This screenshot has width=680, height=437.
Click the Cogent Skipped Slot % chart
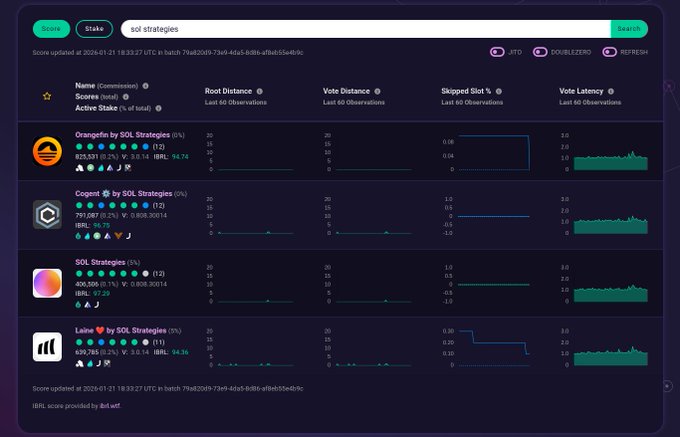(486, 215)
